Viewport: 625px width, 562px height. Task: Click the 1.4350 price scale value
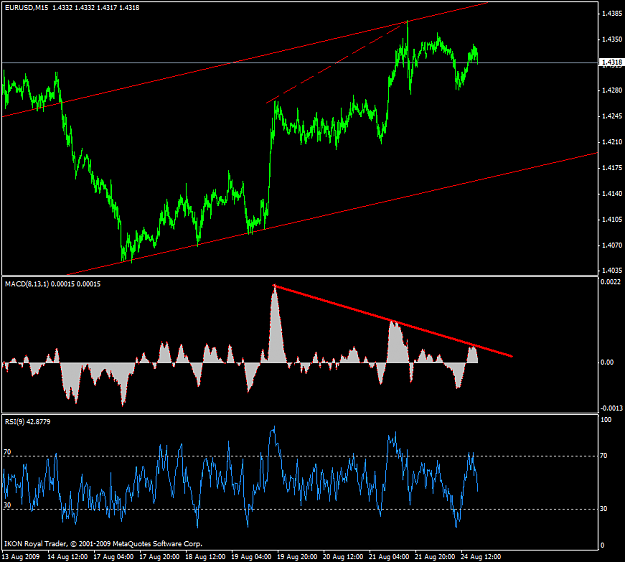(x=612, y=39)
